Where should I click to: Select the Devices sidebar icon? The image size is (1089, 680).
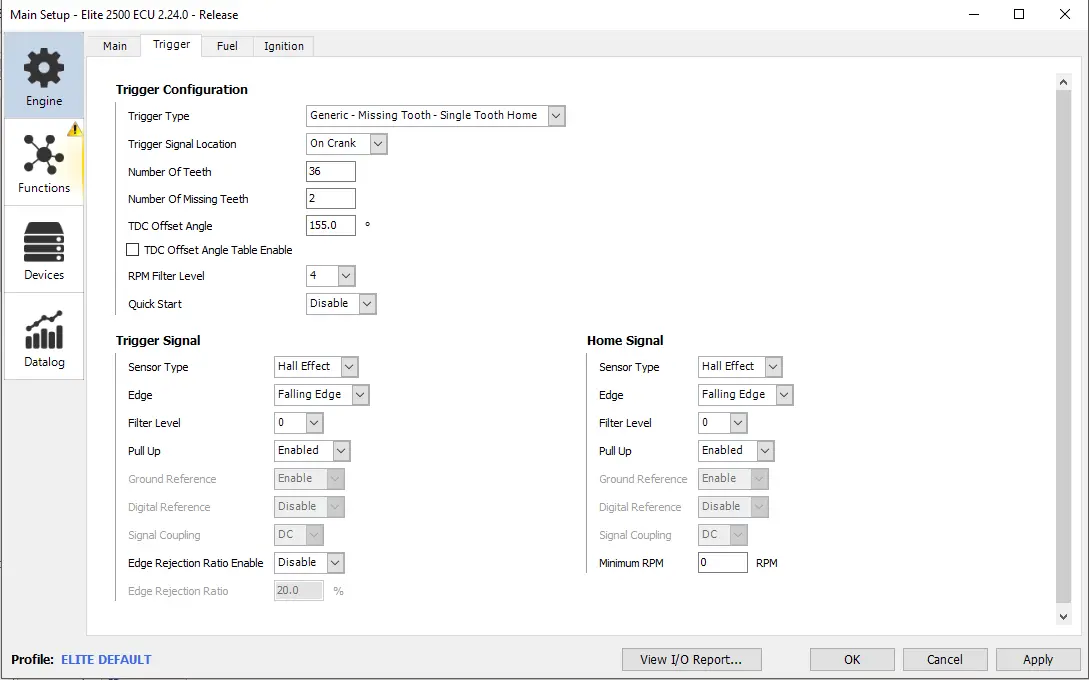44,242
